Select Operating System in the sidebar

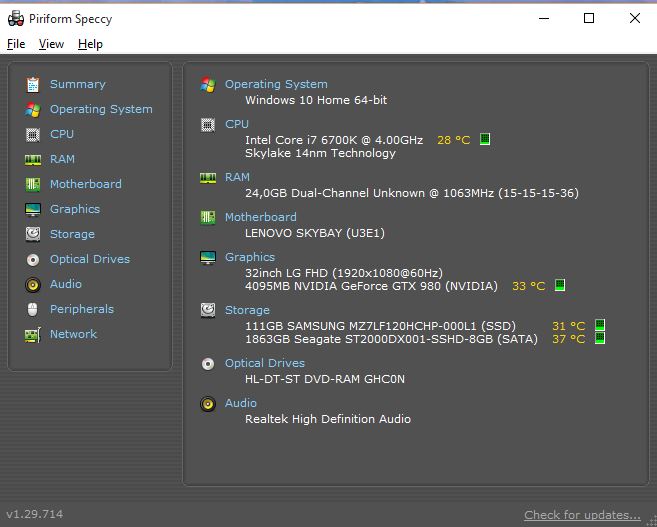[x=101, y=109]
